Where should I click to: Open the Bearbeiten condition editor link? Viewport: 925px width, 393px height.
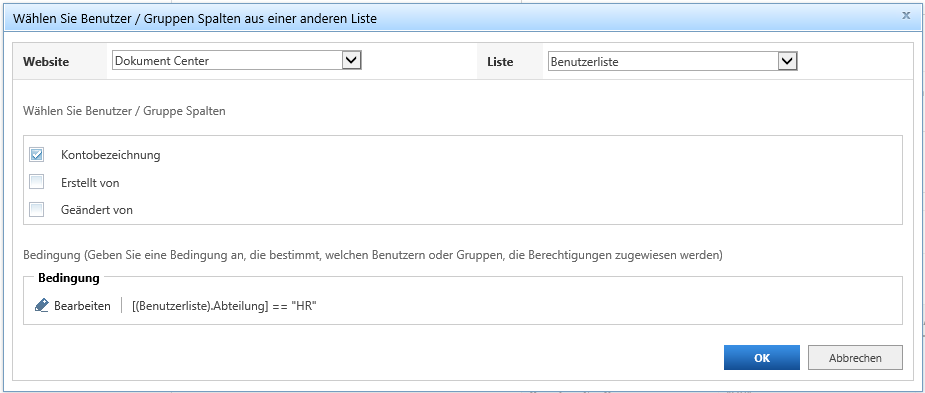click(x=82, y=306)
